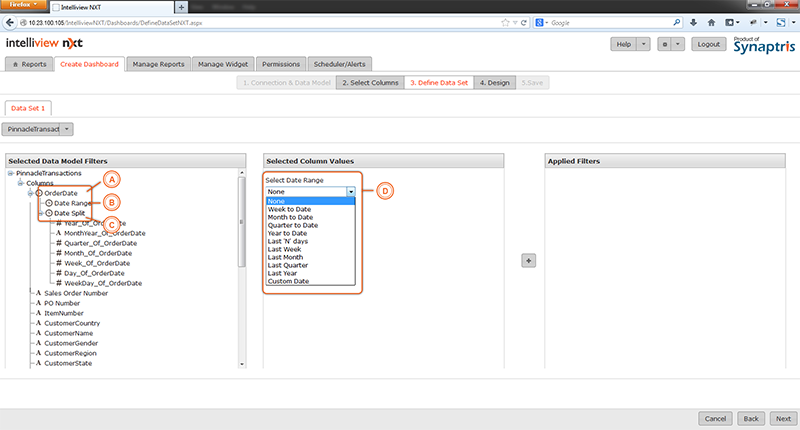The width and height of the screenshot is (800, 430).
Task: Select MonthYear_Of_OrderDate tree item
Action: (x=105, y=233)
